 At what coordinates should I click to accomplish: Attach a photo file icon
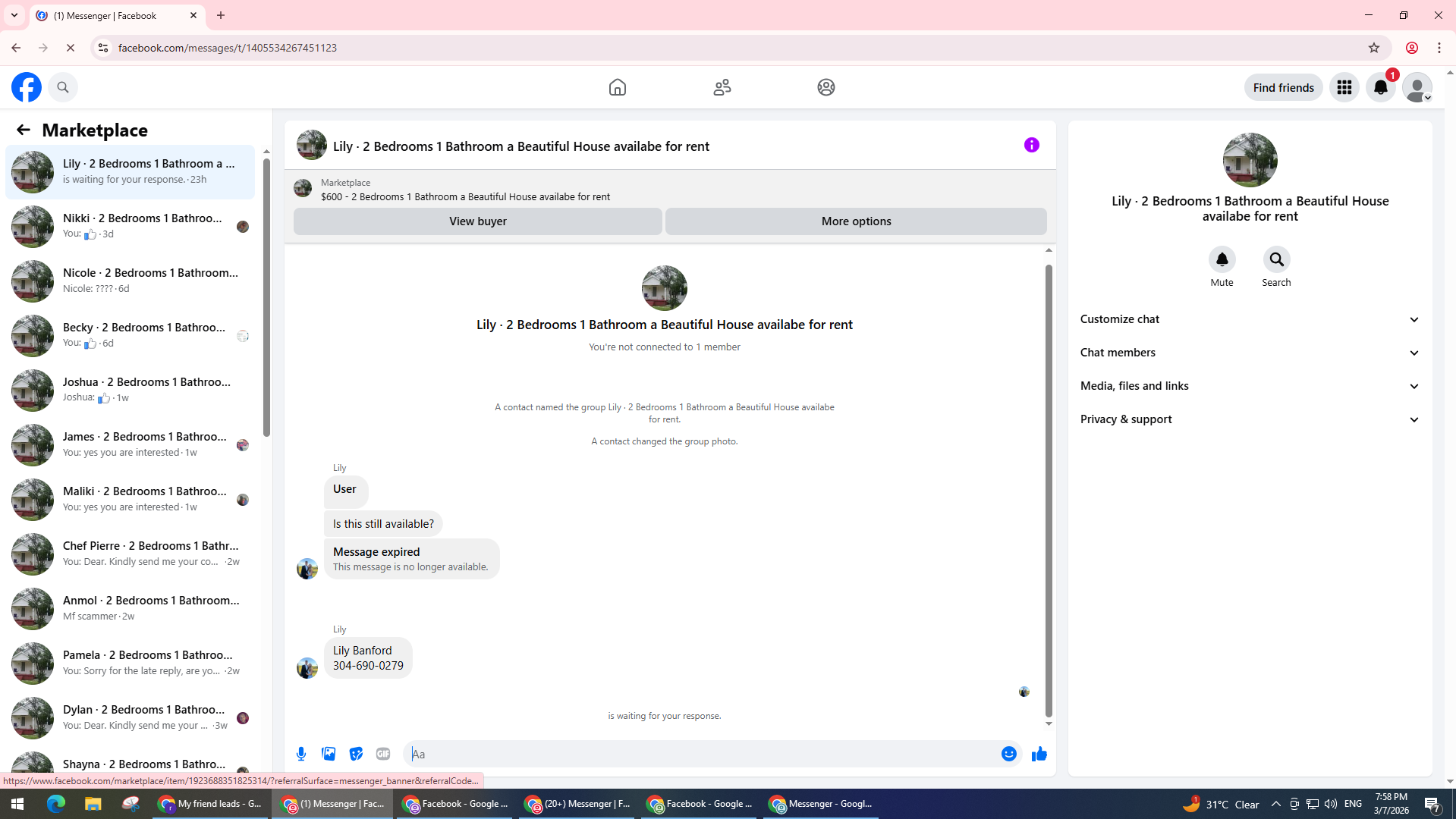329,754
